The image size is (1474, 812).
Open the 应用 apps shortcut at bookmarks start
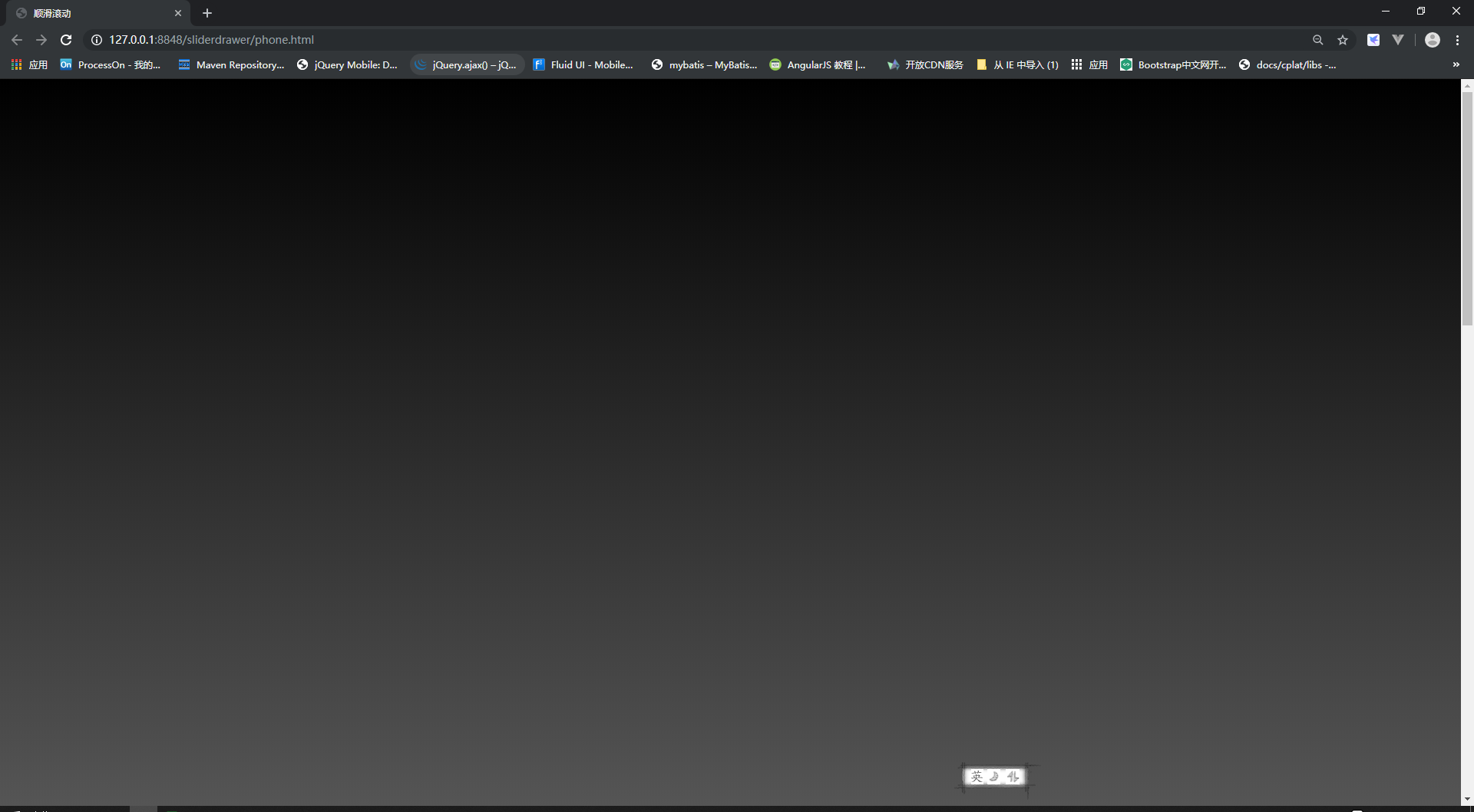(29, 65)
